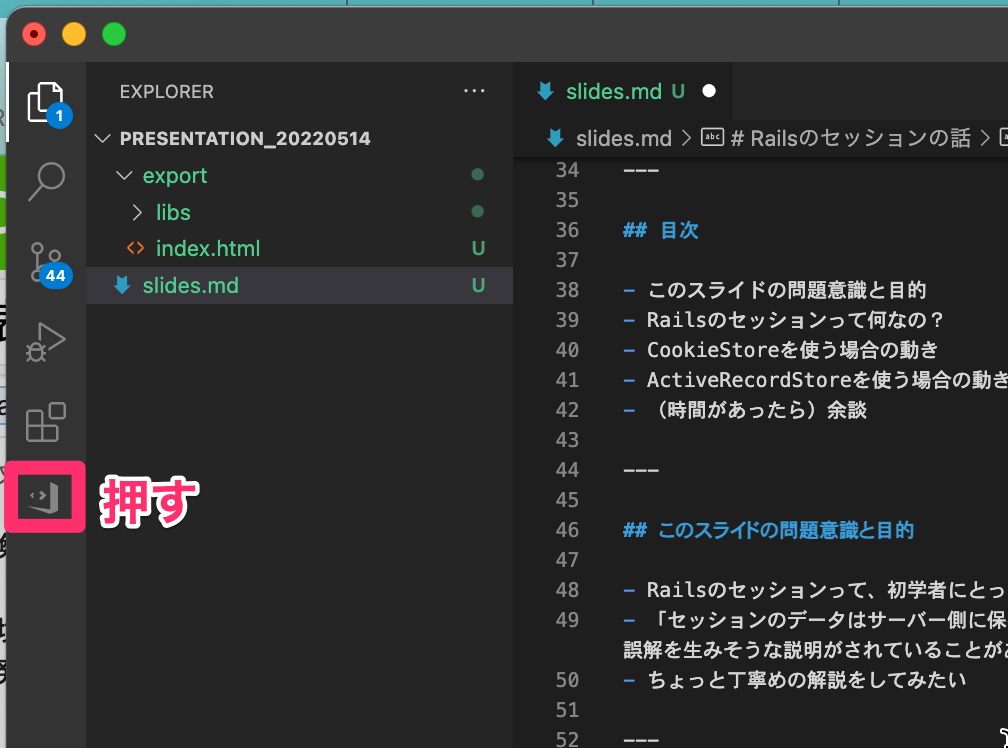
Task: Click the slides.md tab markdown icon
Action: click(x=545, y=91)
